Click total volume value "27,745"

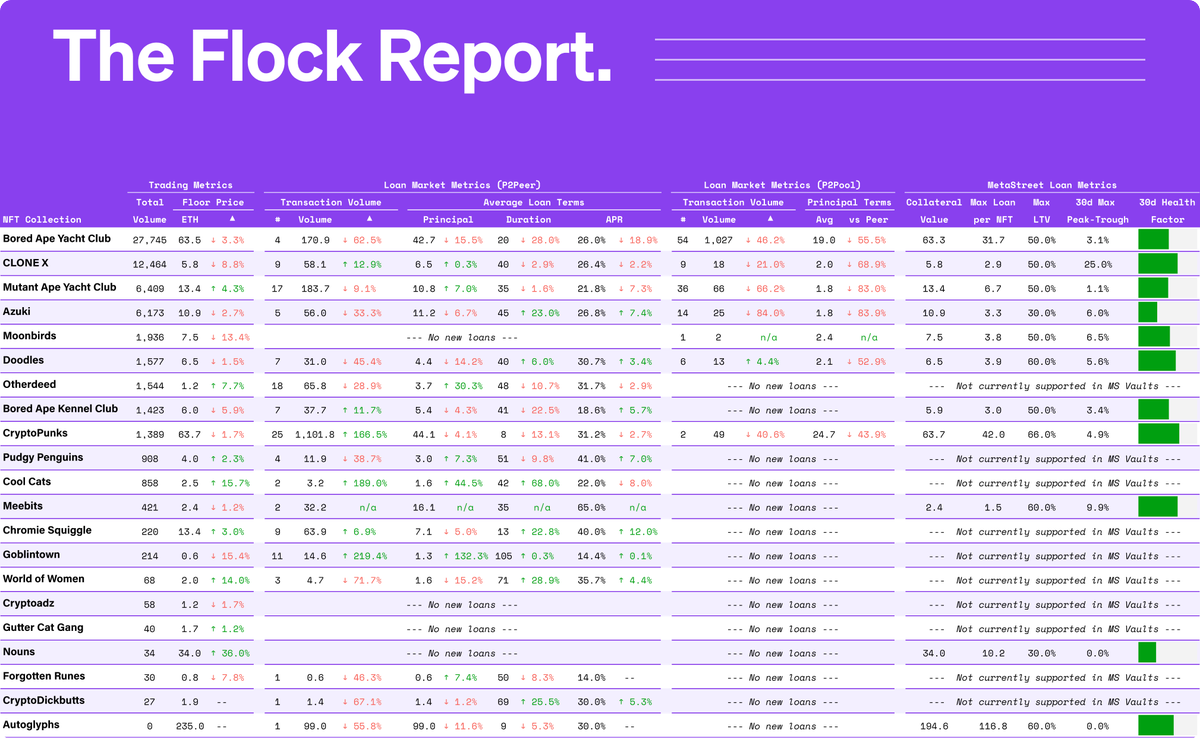(x=150, y=241)
